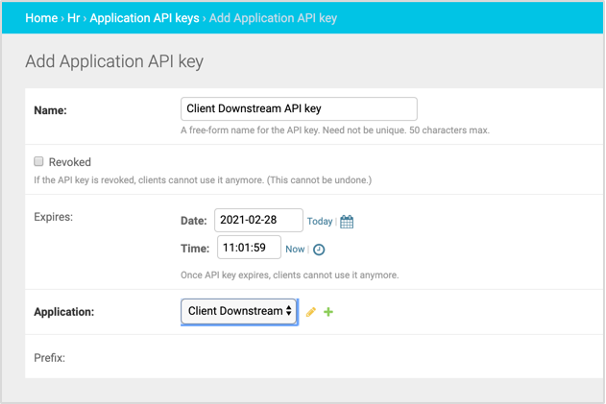Expand the Client Downstream application dropdown
The height and width of the screenshot is (404, 606).
click(239, 312)
